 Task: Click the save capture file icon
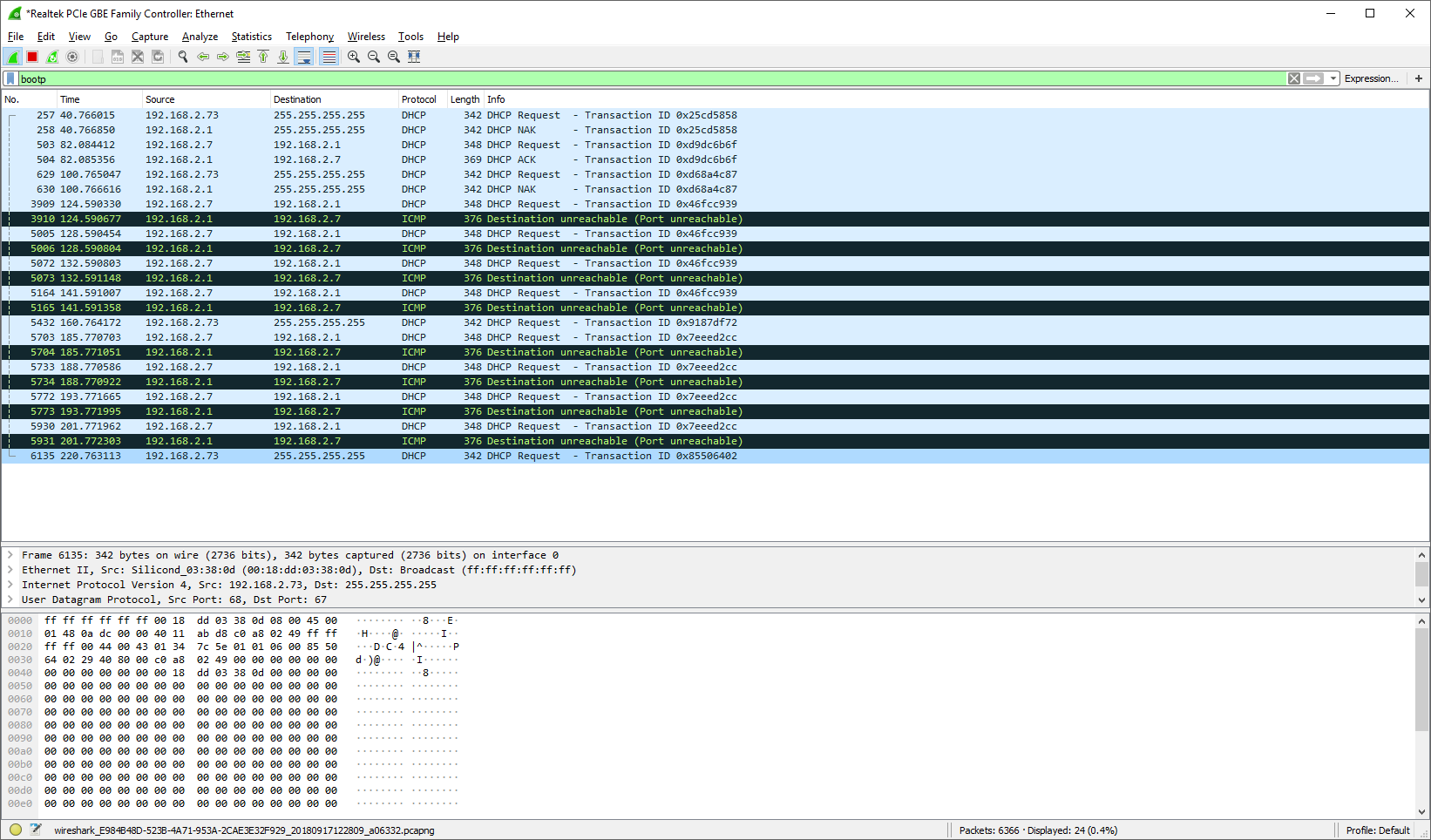(118, 57)
